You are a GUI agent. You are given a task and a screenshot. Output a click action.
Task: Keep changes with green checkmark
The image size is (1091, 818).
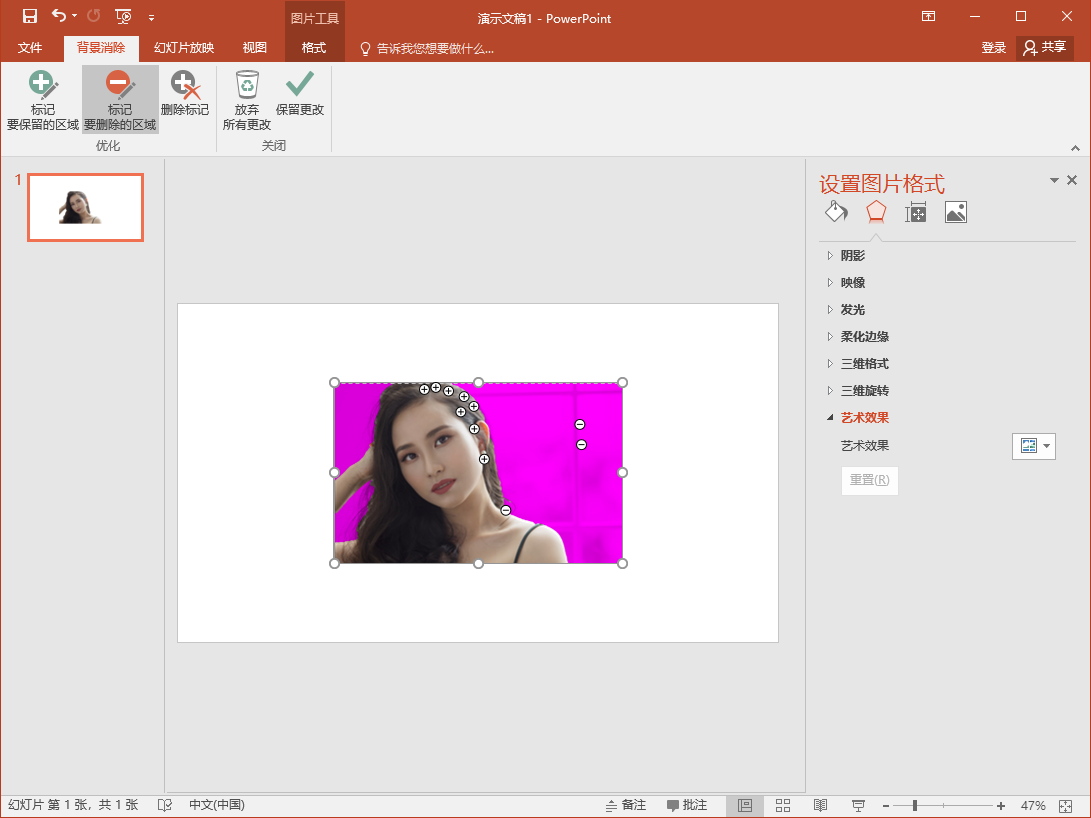click(x=300, y=95)
